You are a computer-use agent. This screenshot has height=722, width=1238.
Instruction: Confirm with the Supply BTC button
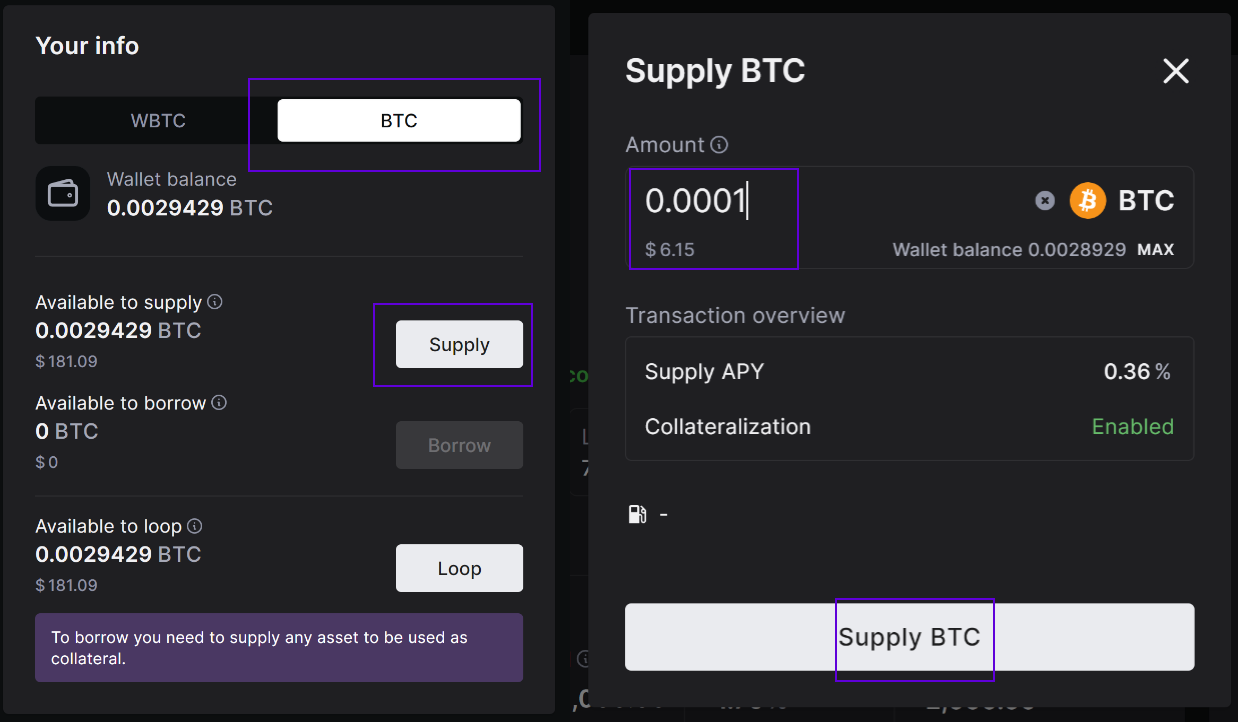[x=909, y=637]
